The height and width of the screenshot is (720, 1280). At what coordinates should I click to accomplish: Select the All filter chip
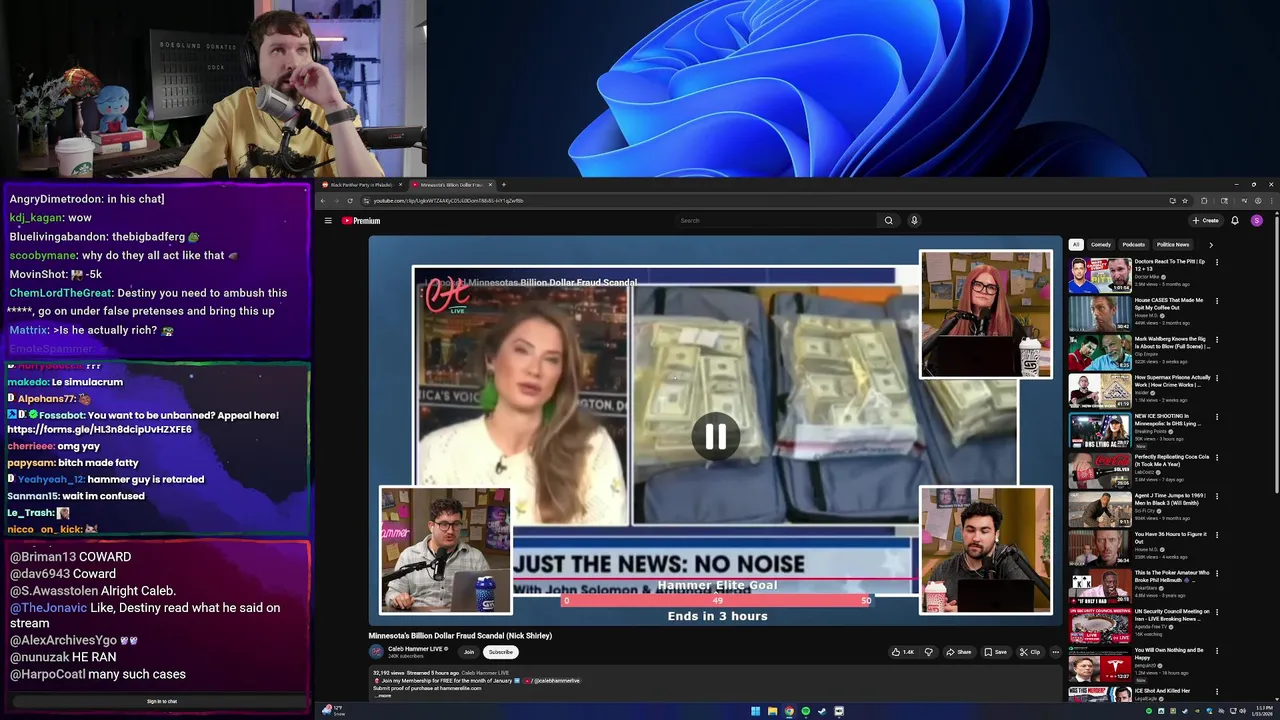(1076, 245)
